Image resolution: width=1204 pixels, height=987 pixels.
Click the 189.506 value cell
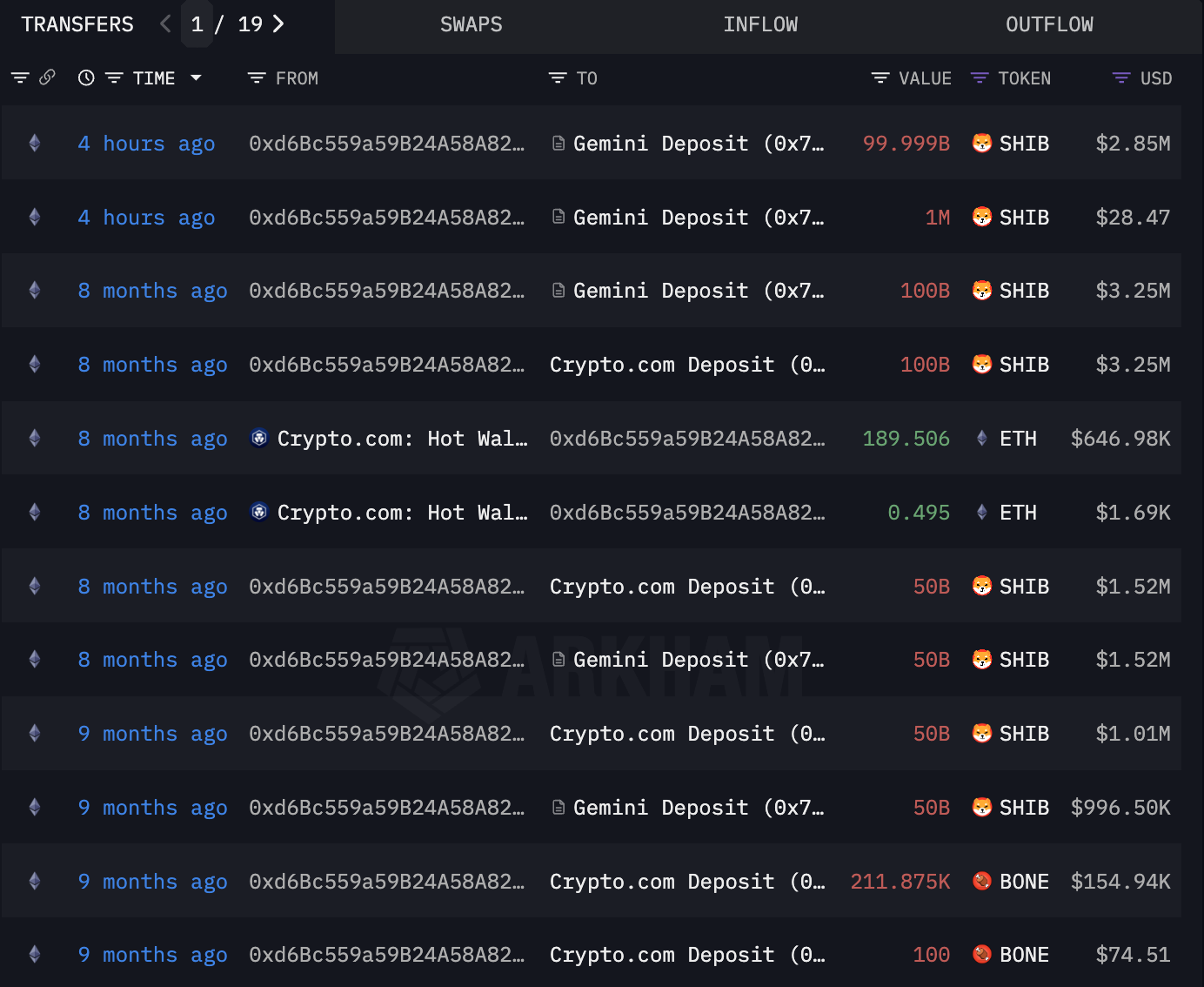click(906, 439)
